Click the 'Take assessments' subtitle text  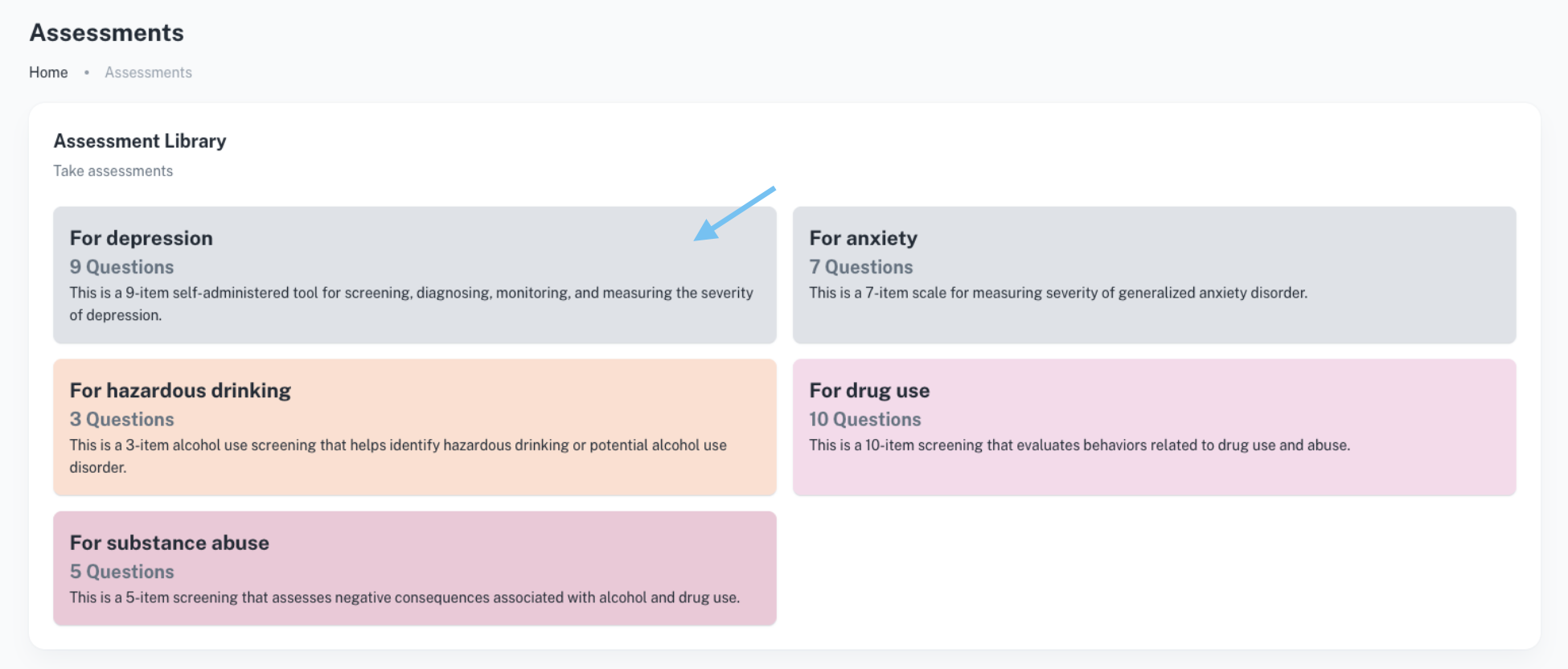[113, 171]
